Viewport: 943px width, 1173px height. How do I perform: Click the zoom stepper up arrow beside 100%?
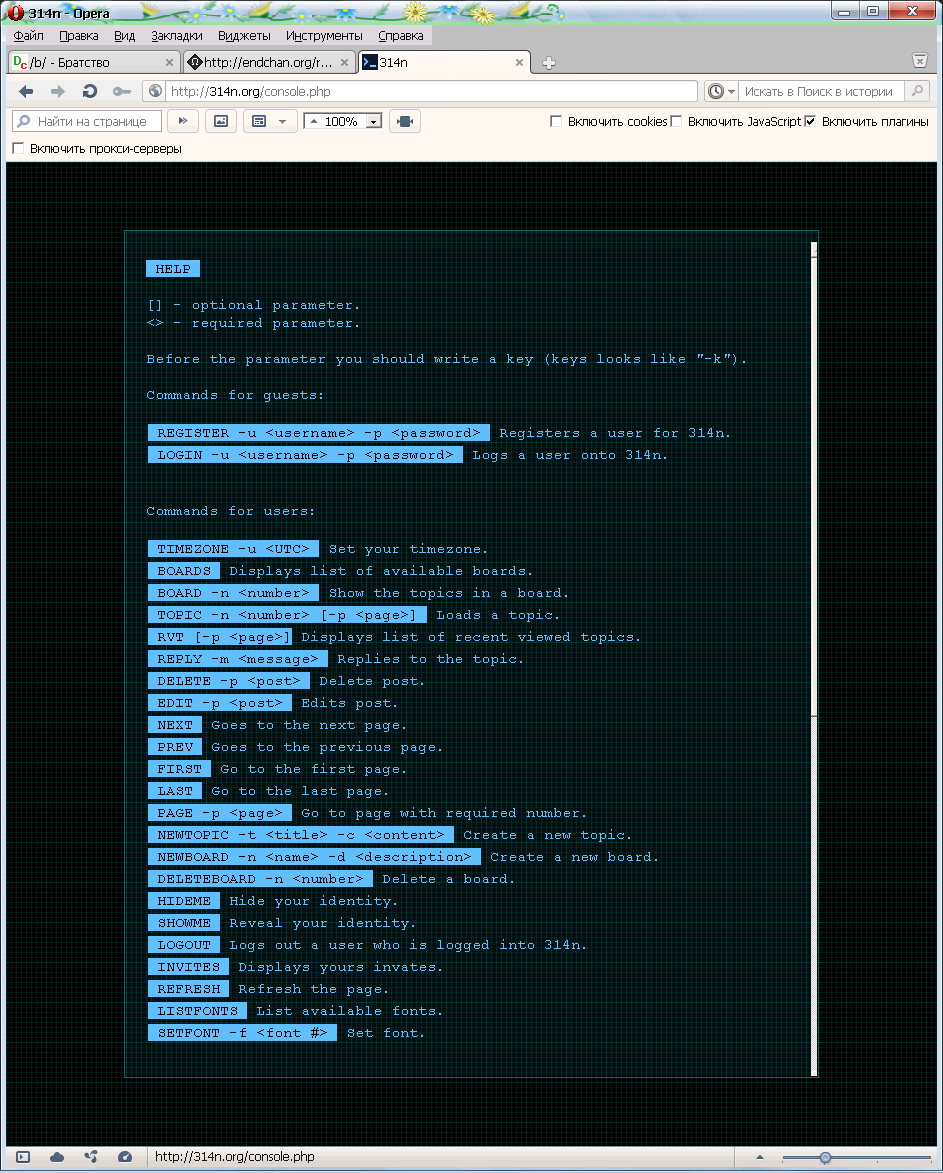314,121
